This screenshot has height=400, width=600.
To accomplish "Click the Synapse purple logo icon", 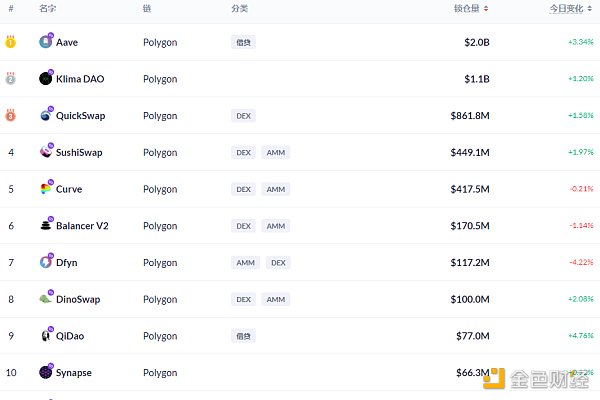I will [x=46, y=372].
